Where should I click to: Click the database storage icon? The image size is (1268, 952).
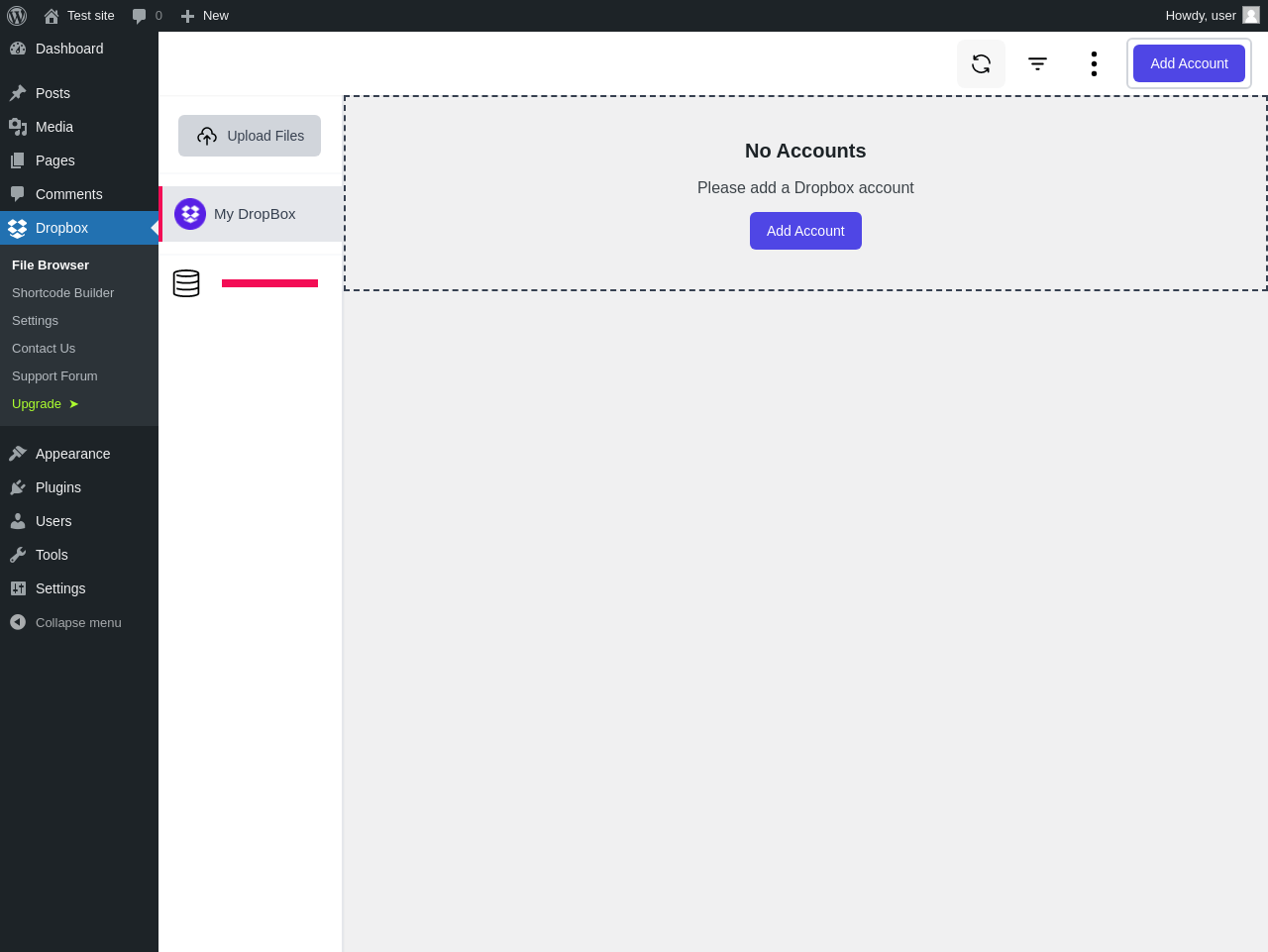186,283
